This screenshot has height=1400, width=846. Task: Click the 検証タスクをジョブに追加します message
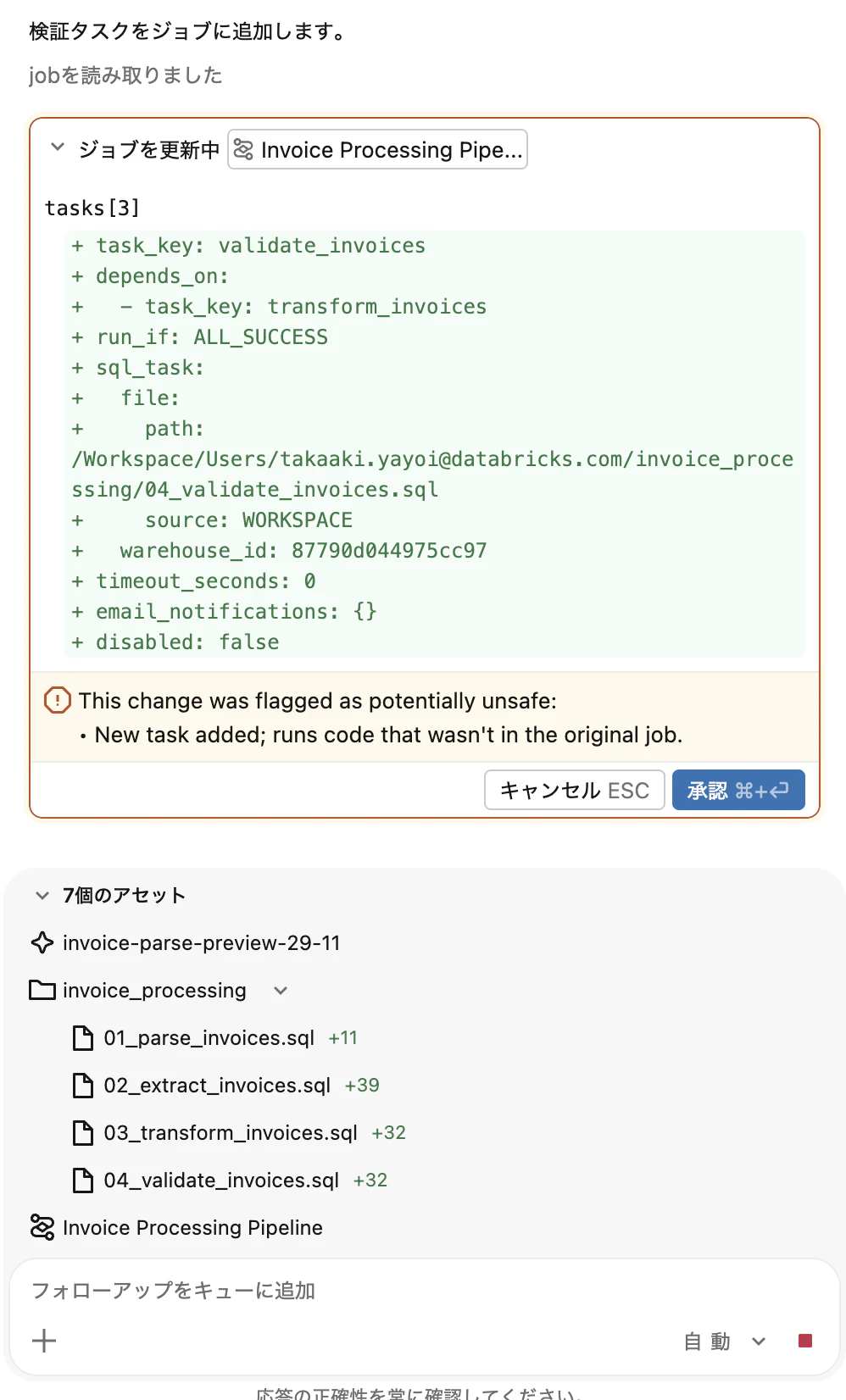[187, 31]
